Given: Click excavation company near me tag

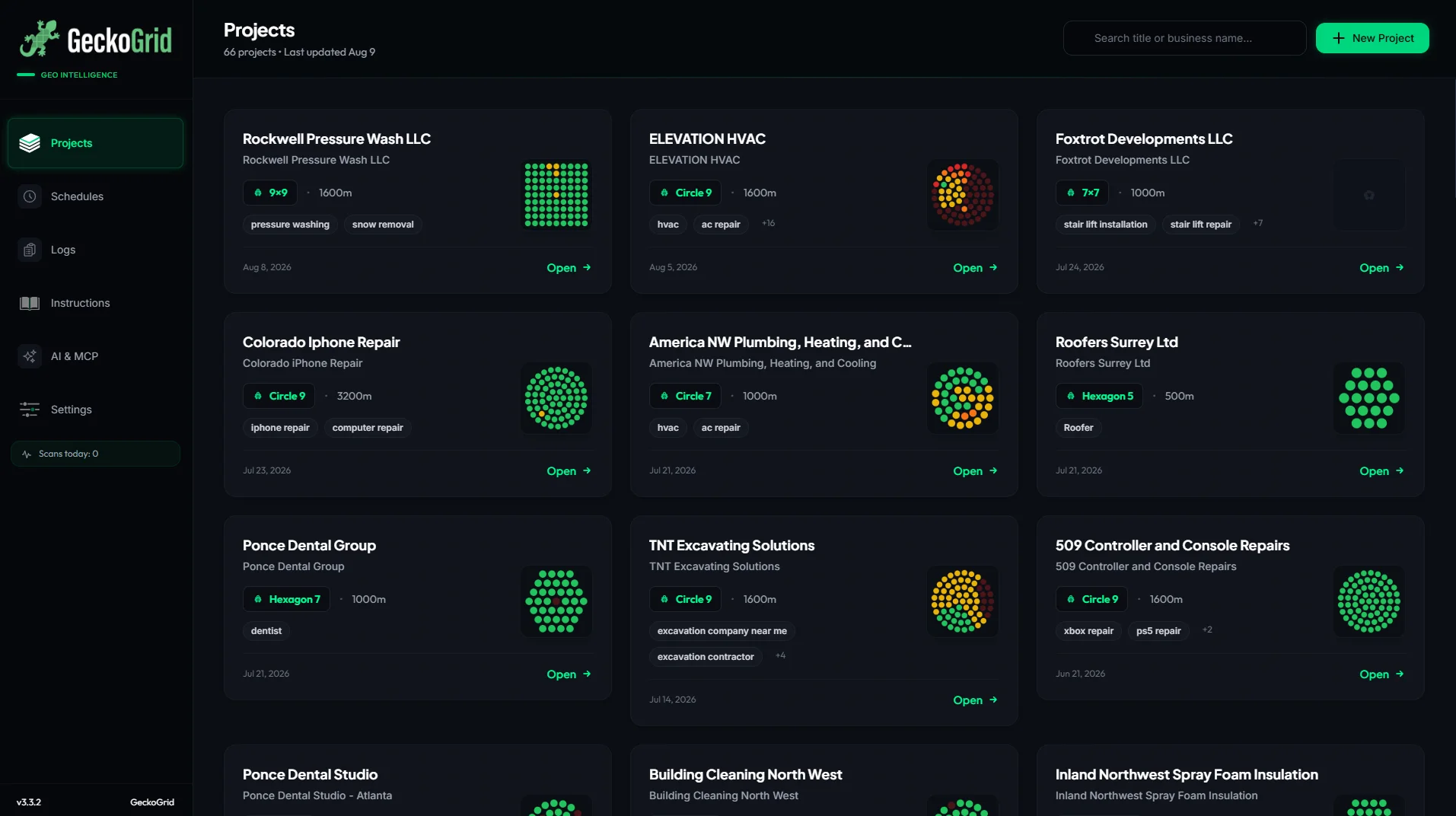Looking at the screenshot, I should pyautogui.click(x=722, y=631).
